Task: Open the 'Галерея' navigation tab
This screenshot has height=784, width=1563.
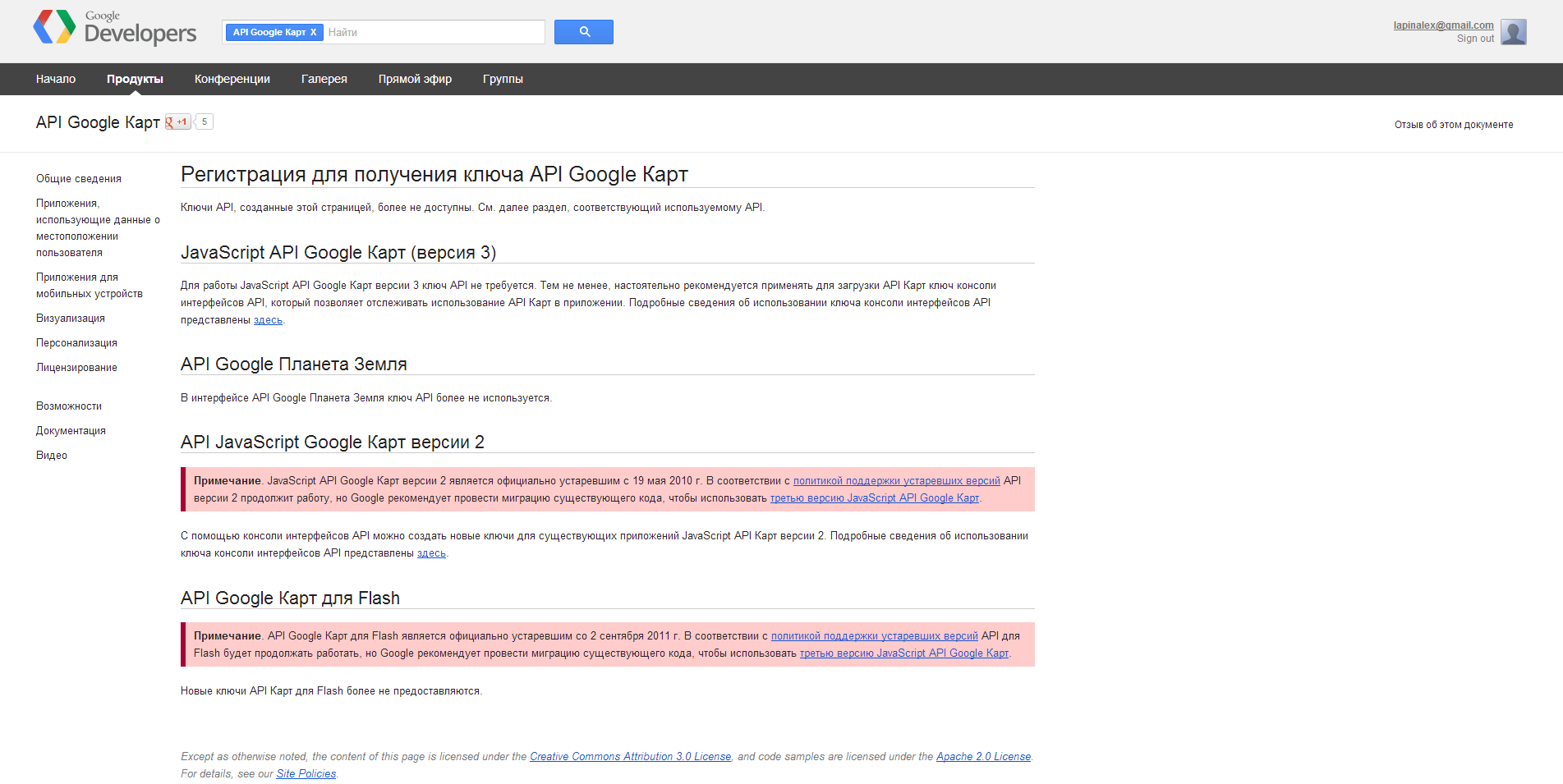Action: 324,79
